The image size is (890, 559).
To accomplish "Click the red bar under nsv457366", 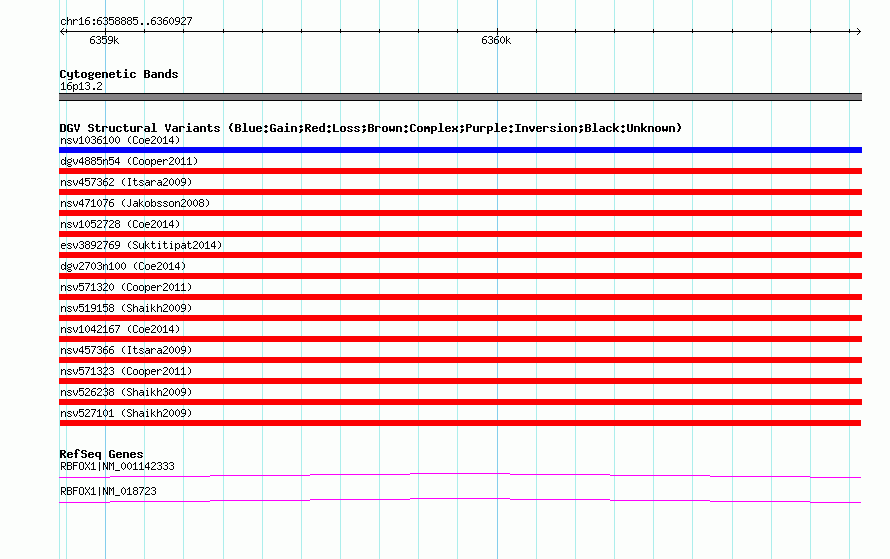I will [x=460, y=360].
